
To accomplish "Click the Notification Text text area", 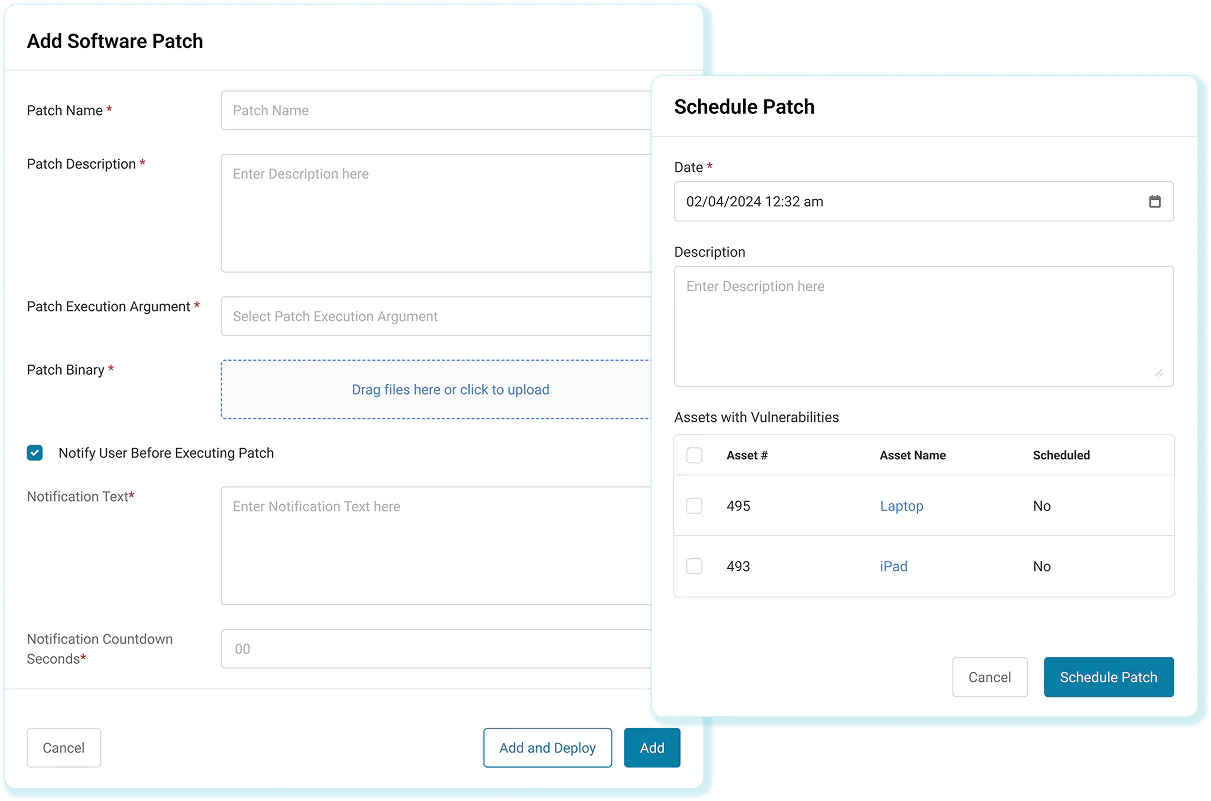I will pyautogui.click(x=436, y=545).
